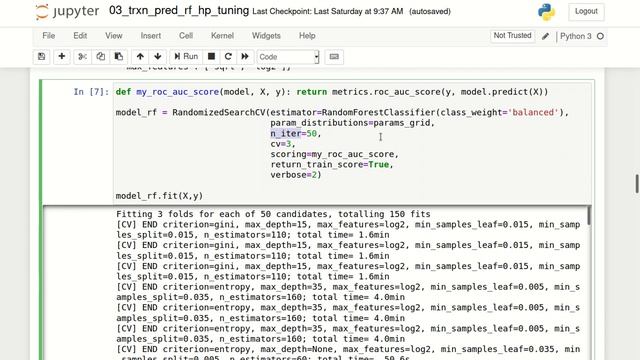Copy selected cells icon

[100, 57]
